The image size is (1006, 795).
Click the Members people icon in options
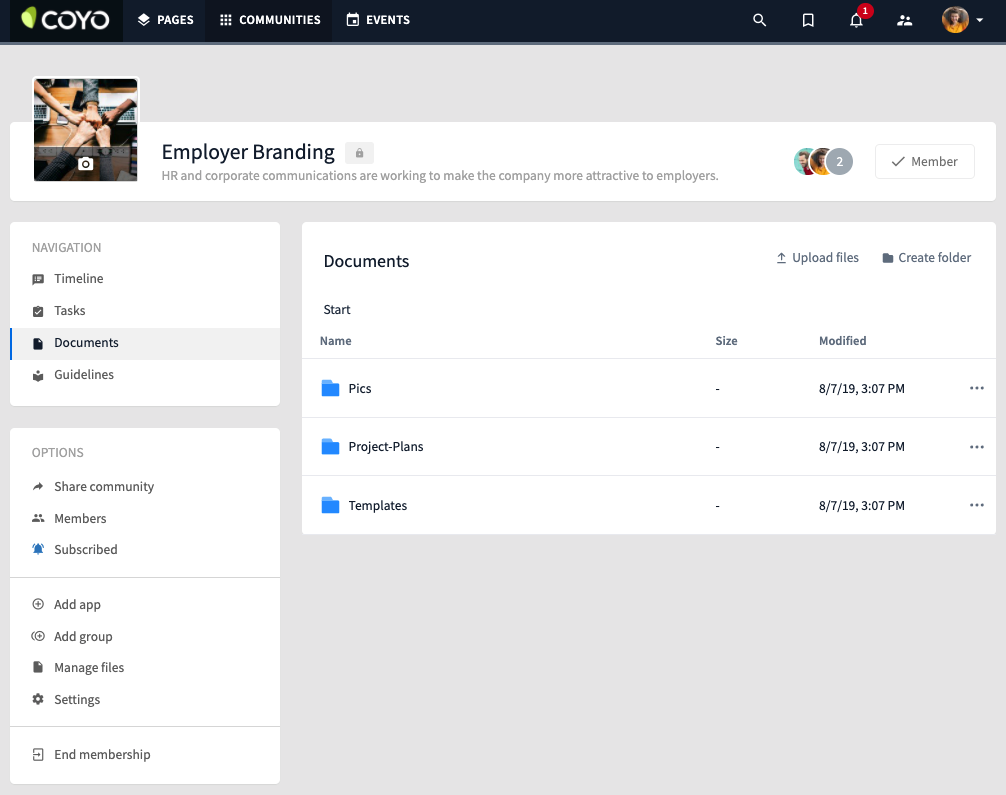click(38, 518)
